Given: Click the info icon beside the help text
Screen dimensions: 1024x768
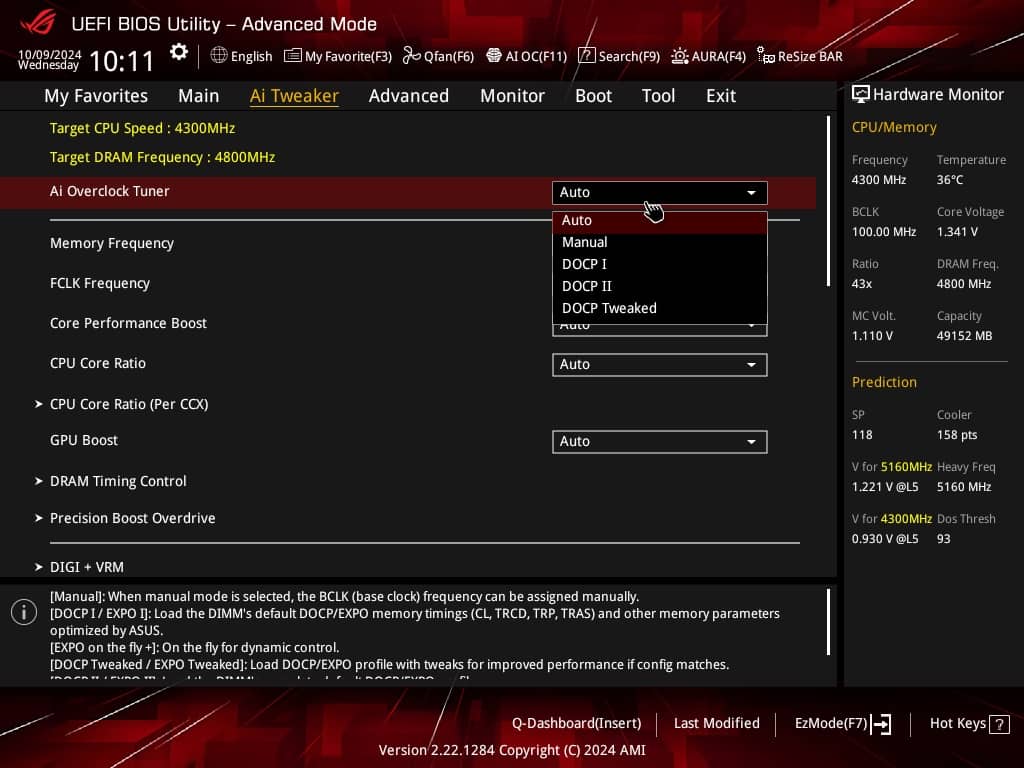Looking at the screenshot, I should click(x=24, y=612).
